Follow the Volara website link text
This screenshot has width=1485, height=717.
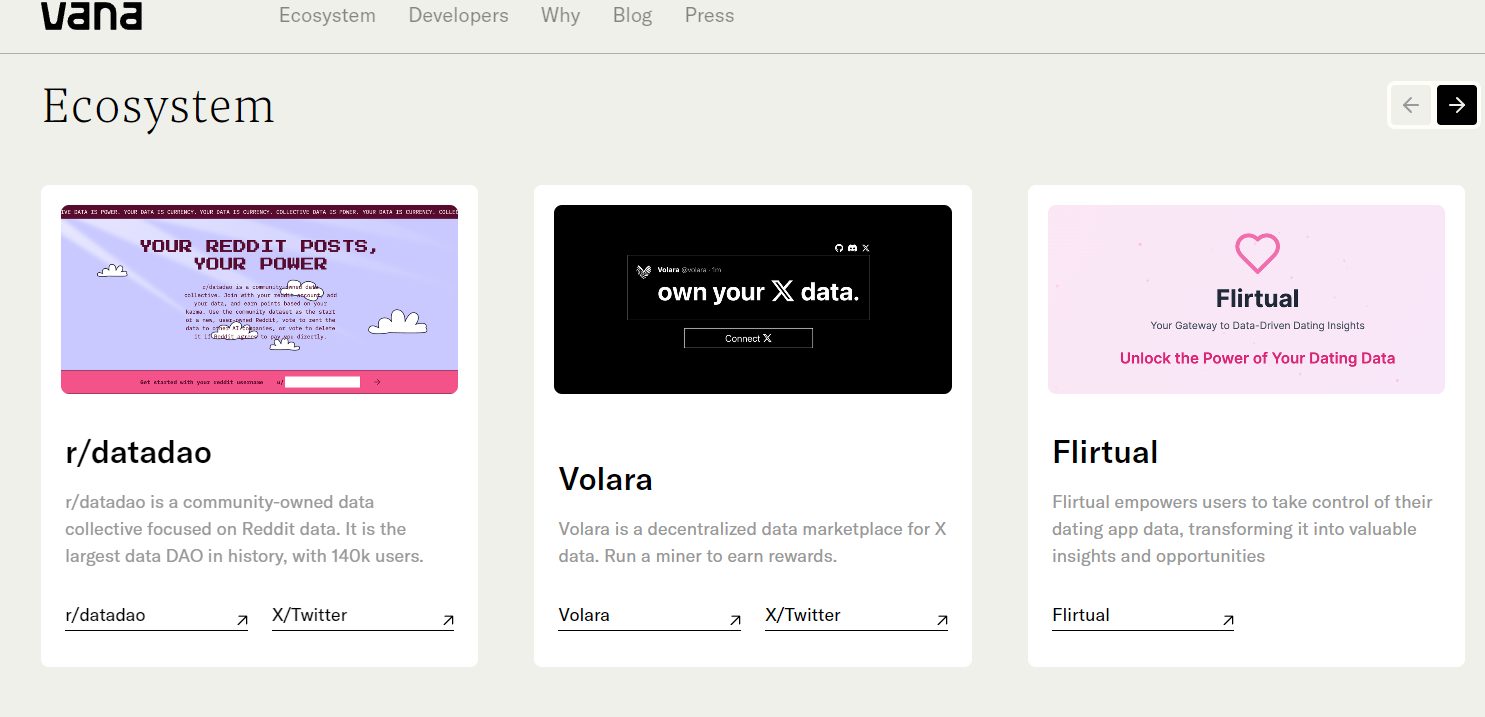pyautogui.click(x=584, y=615)
